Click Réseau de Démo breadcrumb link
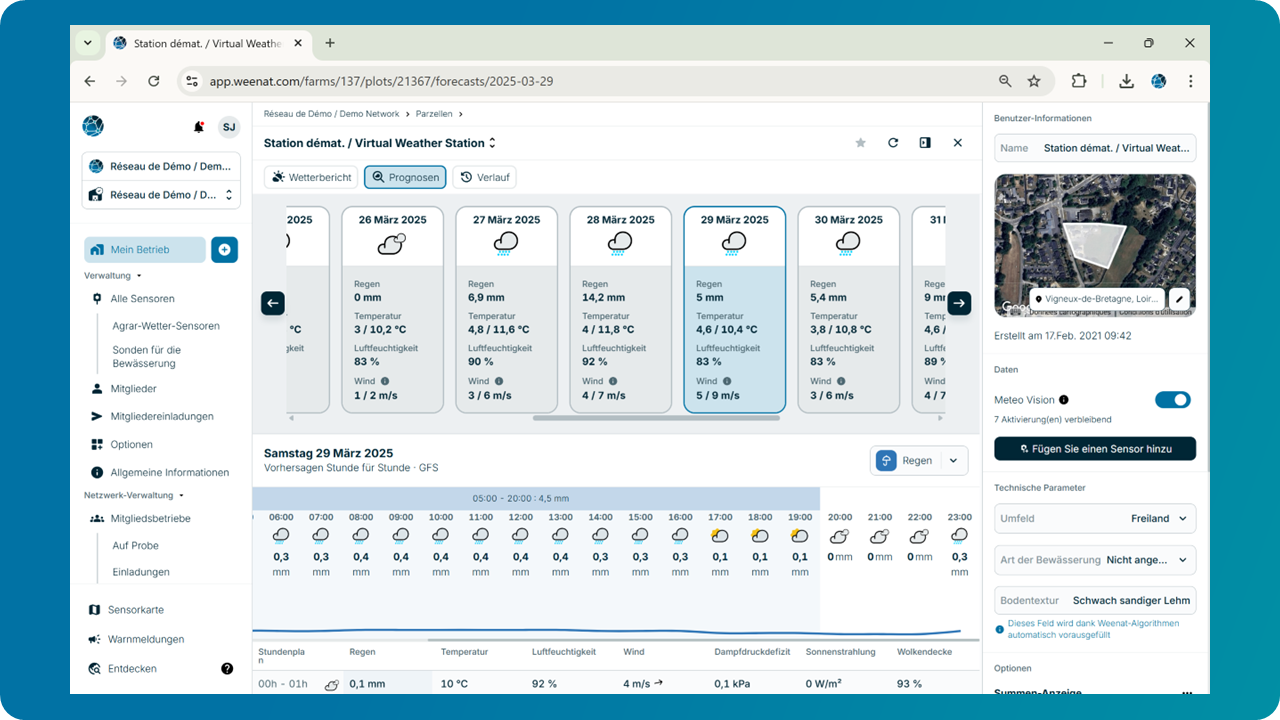 (x=331, y=114)
